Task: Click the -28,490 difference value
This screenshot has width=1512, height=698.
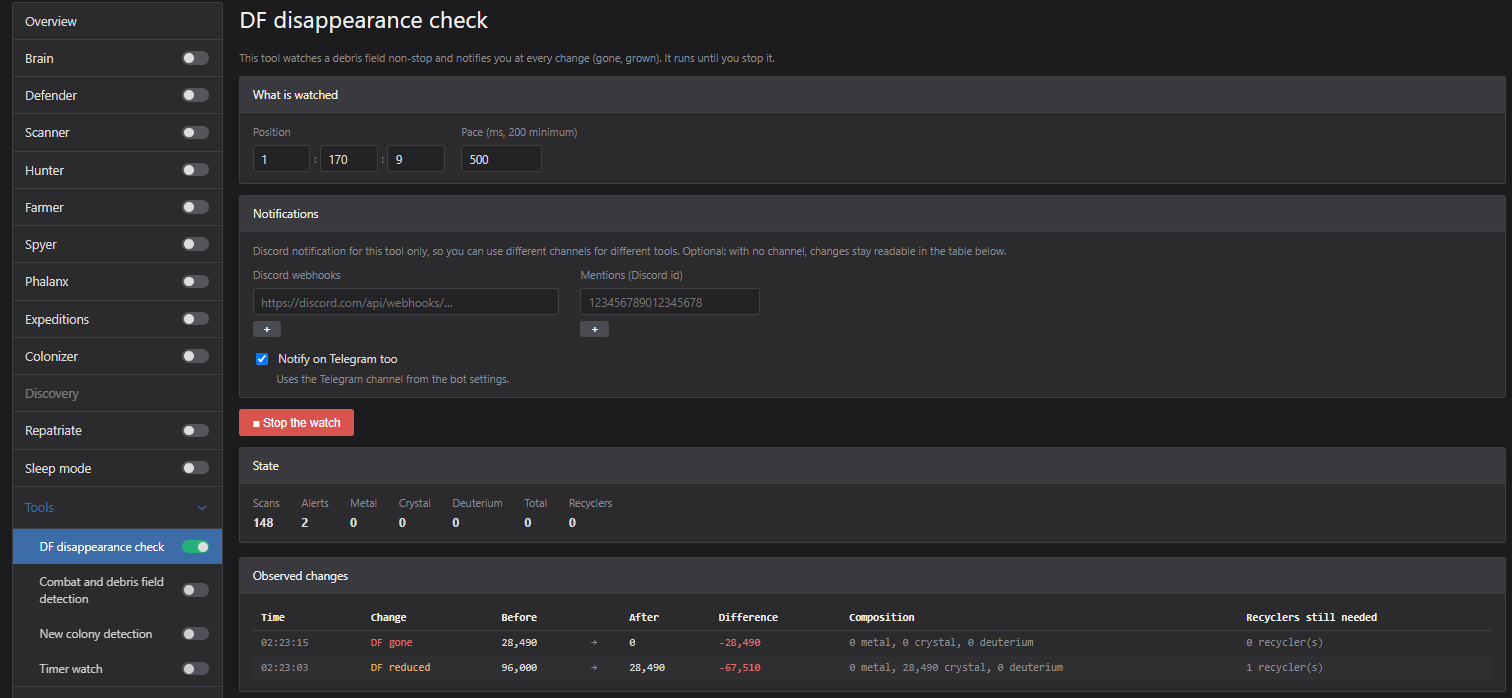Action: [739, 642]
